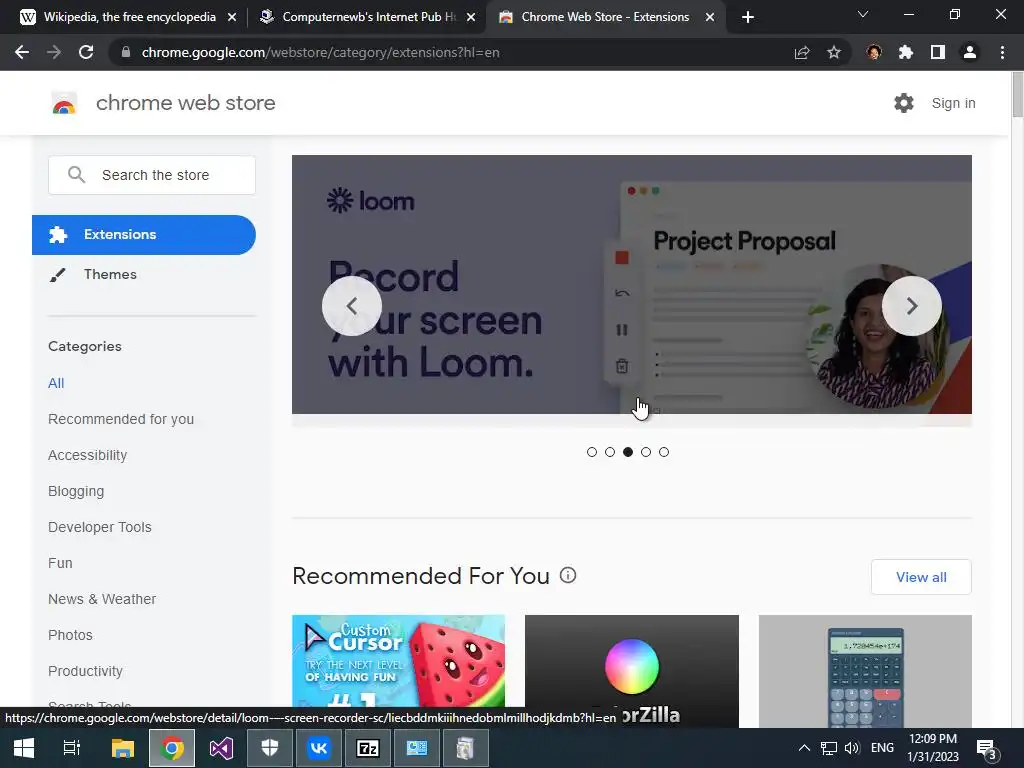Toggle the Chrome side panel icon
This screenshot has height=768, width=1024.
(x=938, y=52)
